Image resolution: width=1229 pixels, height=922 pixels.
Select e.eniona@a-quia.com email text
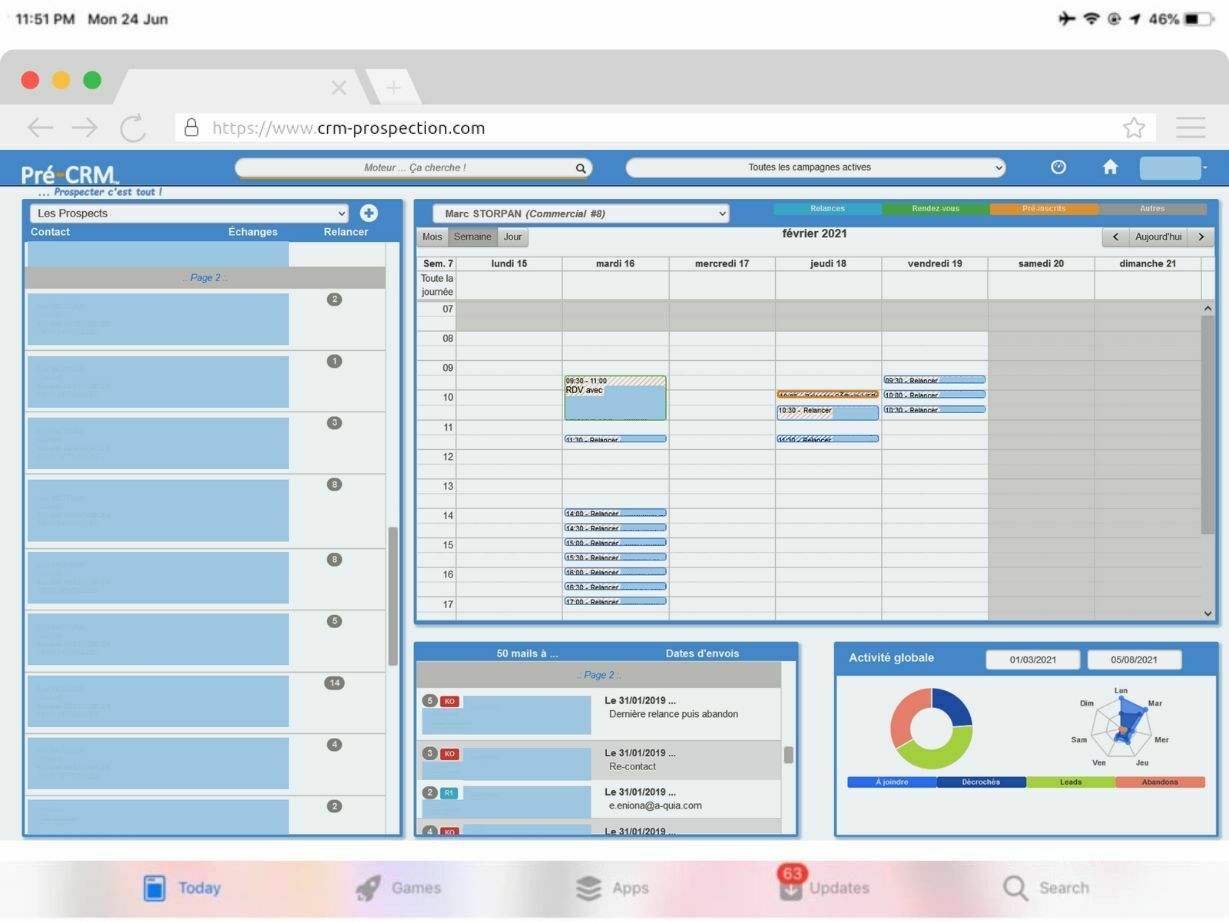[655, 806]
